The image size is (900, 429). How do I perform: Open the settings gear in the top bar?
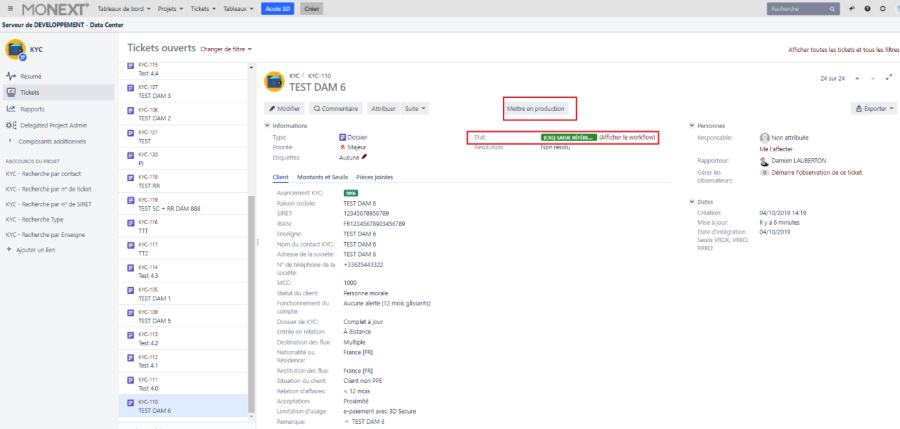(882, 8)
